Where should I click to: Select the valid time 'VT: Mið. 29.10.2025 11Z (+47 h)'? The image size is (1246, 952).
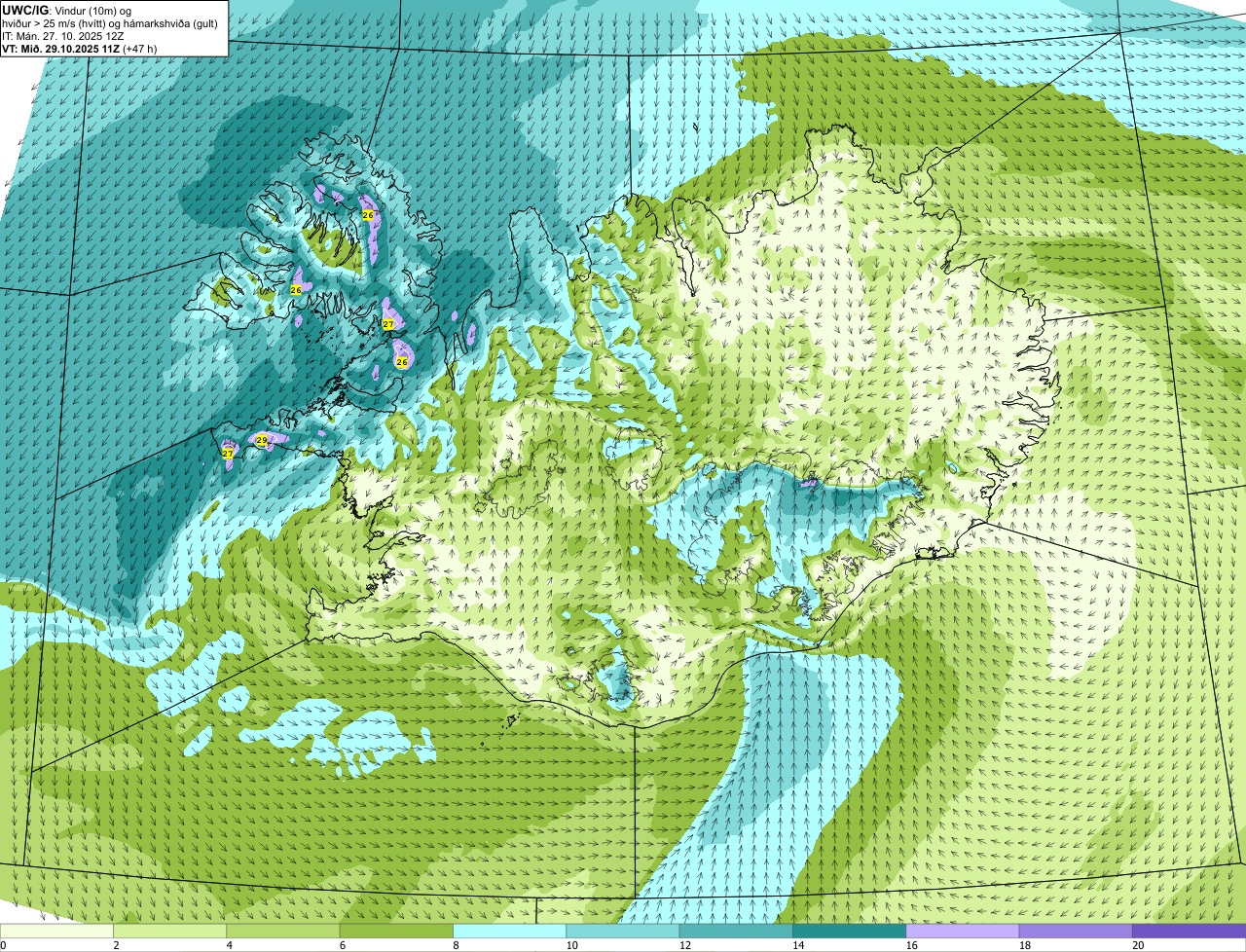[x=80, y=48]
